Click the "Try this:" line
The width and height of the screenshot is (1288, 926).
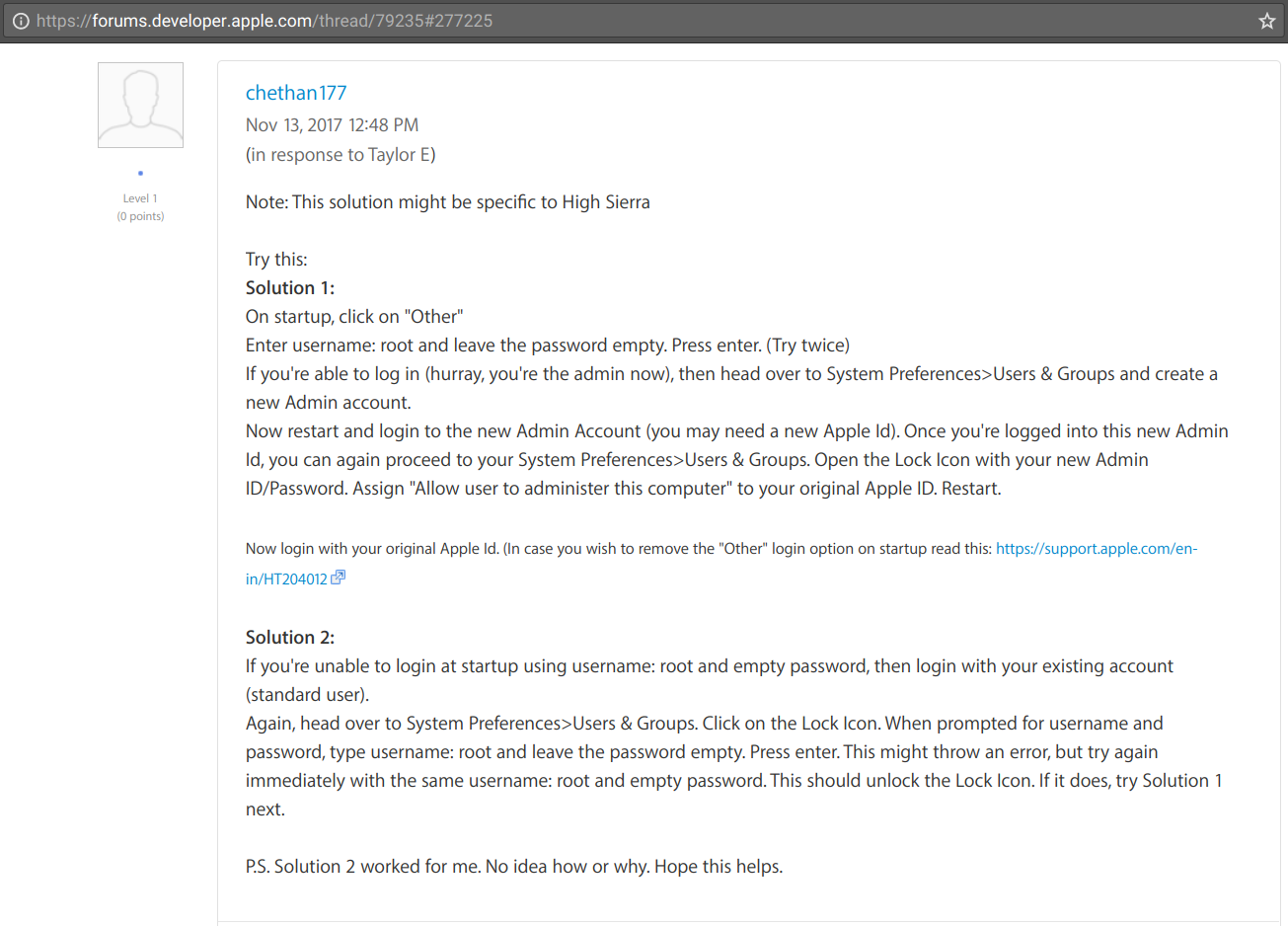[276, 260]
